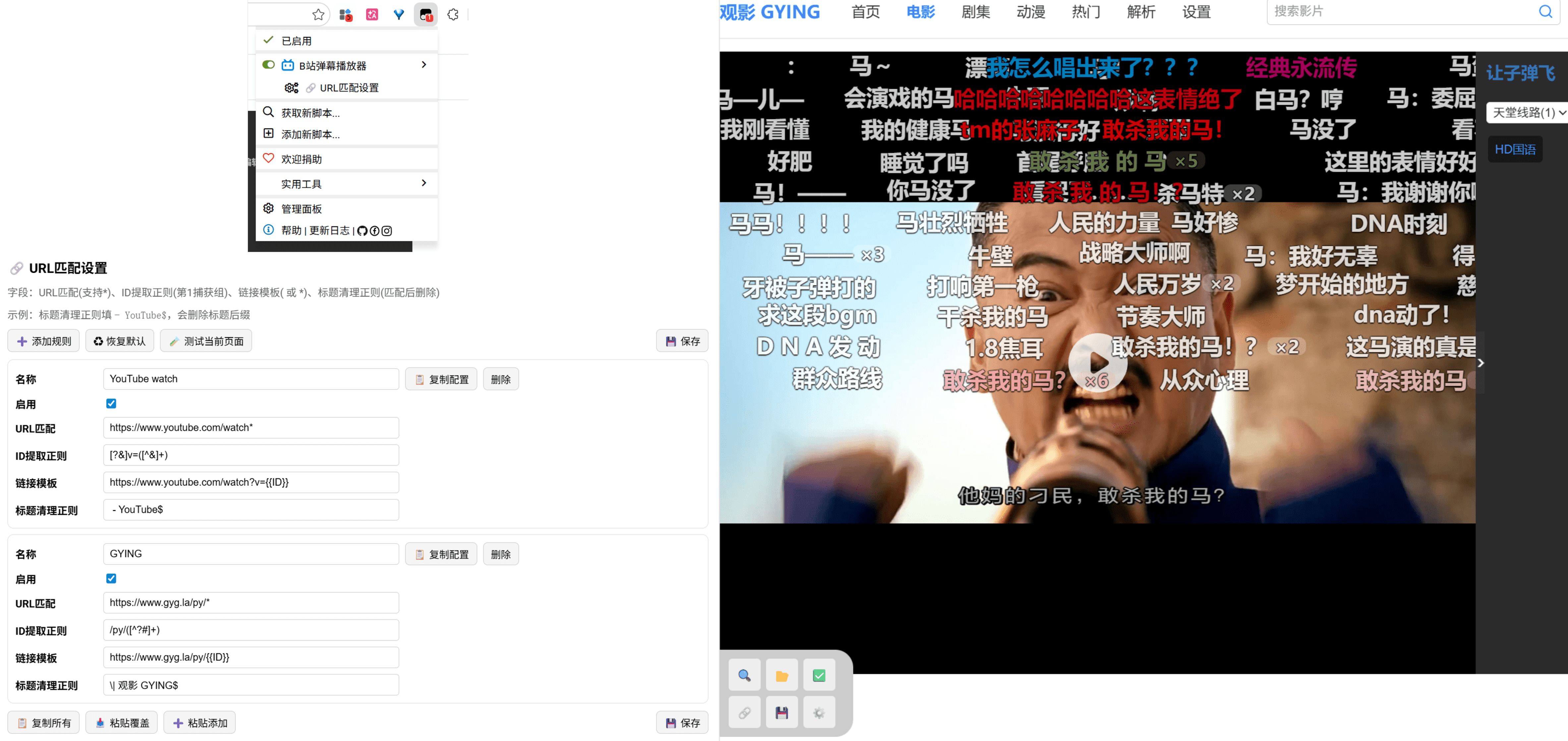Click the 添加规则 button
This screenshot has width=1568, height=741.
[x=44, y=341]
